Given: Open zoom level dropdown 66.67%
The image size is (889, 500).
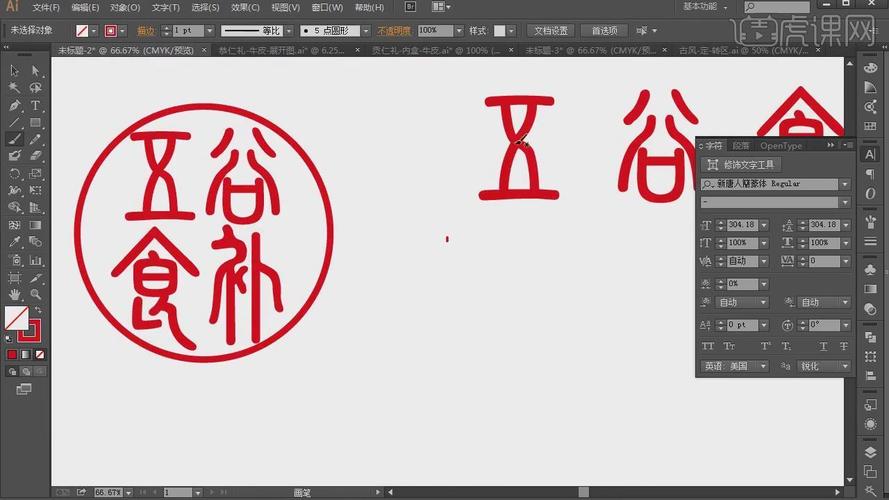Looking at the screenshot, I should coord(129,493).
